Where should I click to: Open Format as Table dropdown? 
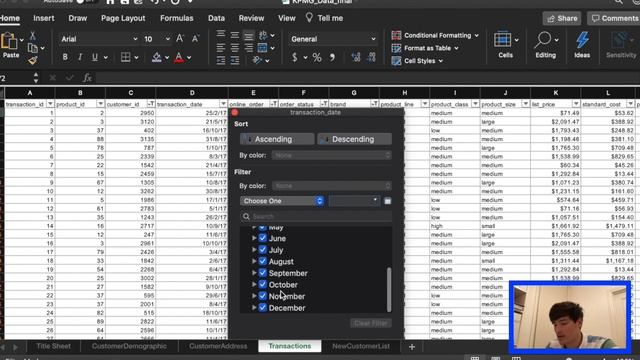click(425, 48)
